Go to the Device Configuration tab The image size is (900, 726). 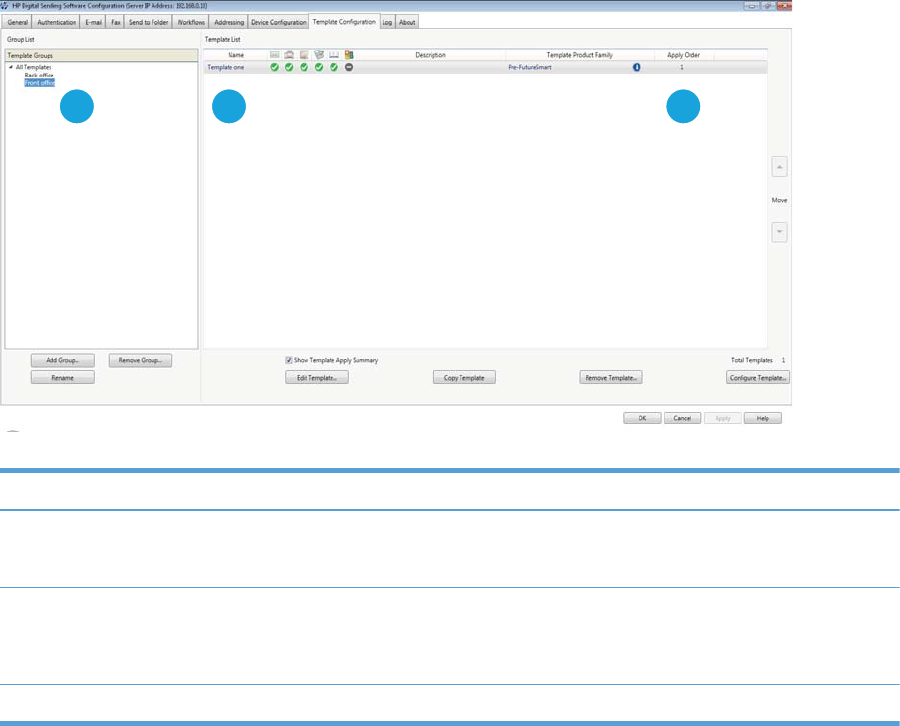[278, 22]
